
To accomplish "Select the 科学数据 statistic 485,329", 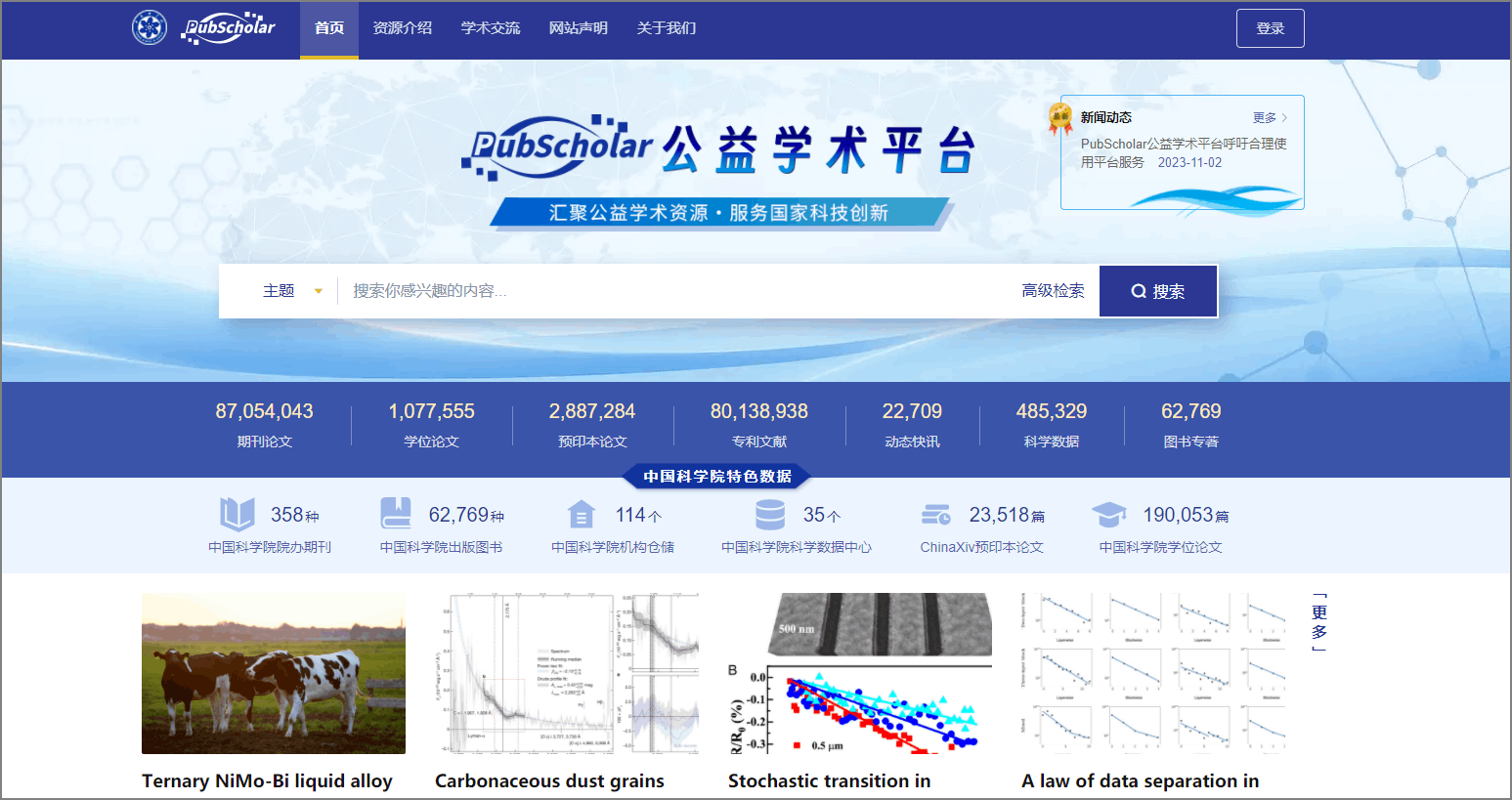I will pos(1052,425).
